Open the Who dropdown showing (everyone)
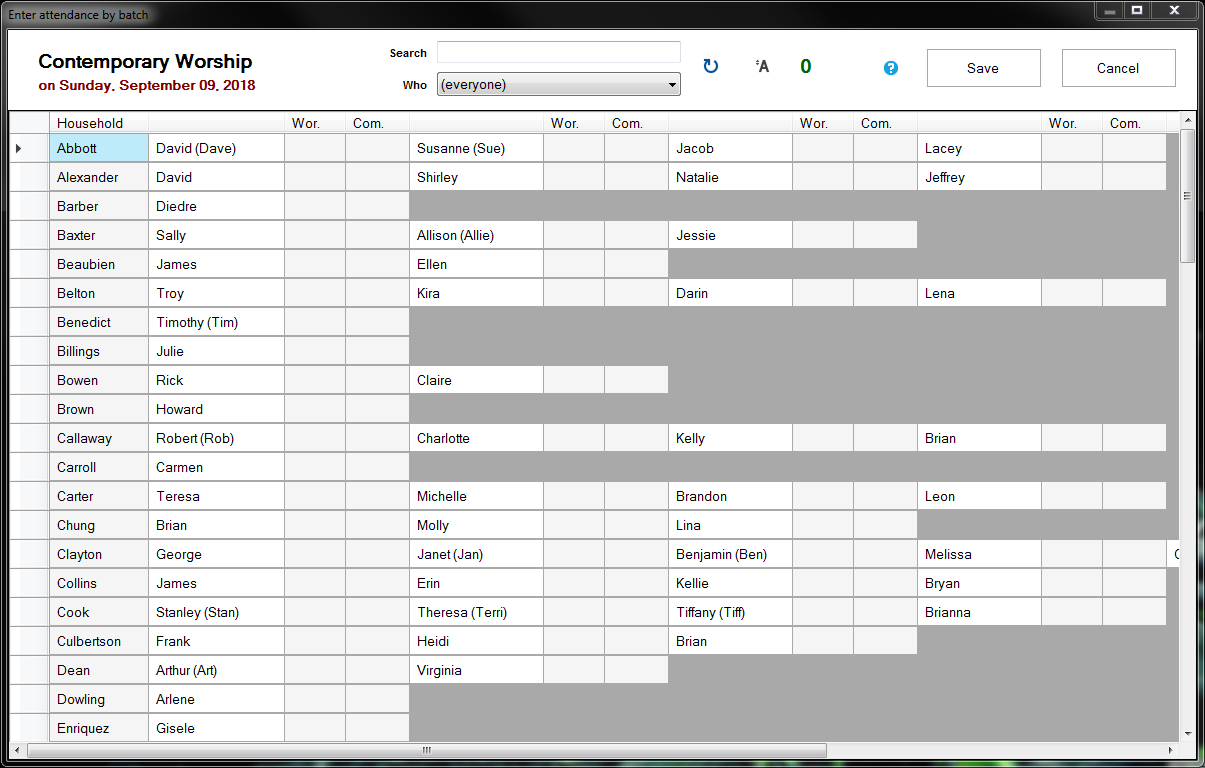The image size is (1205, 768). pos(558,85)
